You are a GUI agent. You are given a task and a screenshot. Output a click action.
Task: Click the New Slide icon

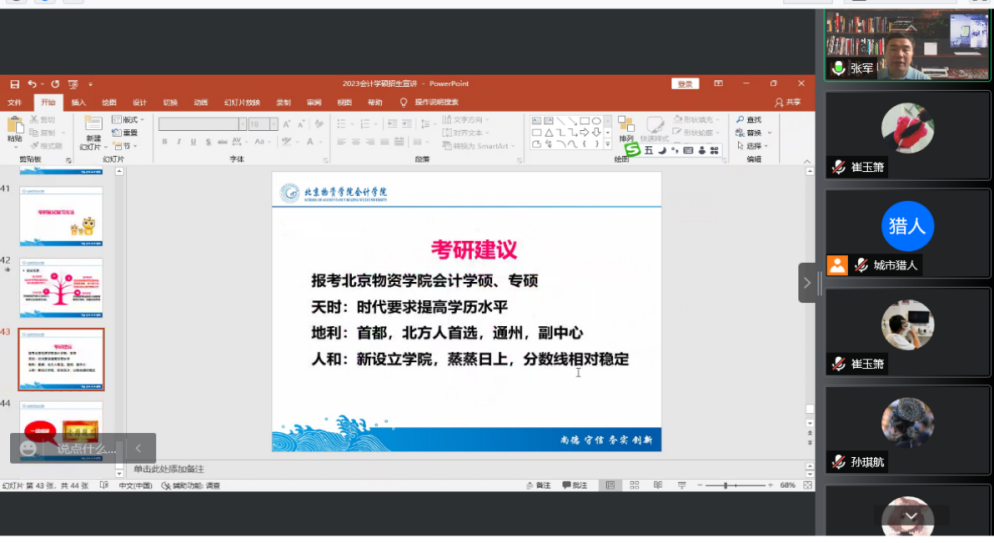tap(93, 125)
